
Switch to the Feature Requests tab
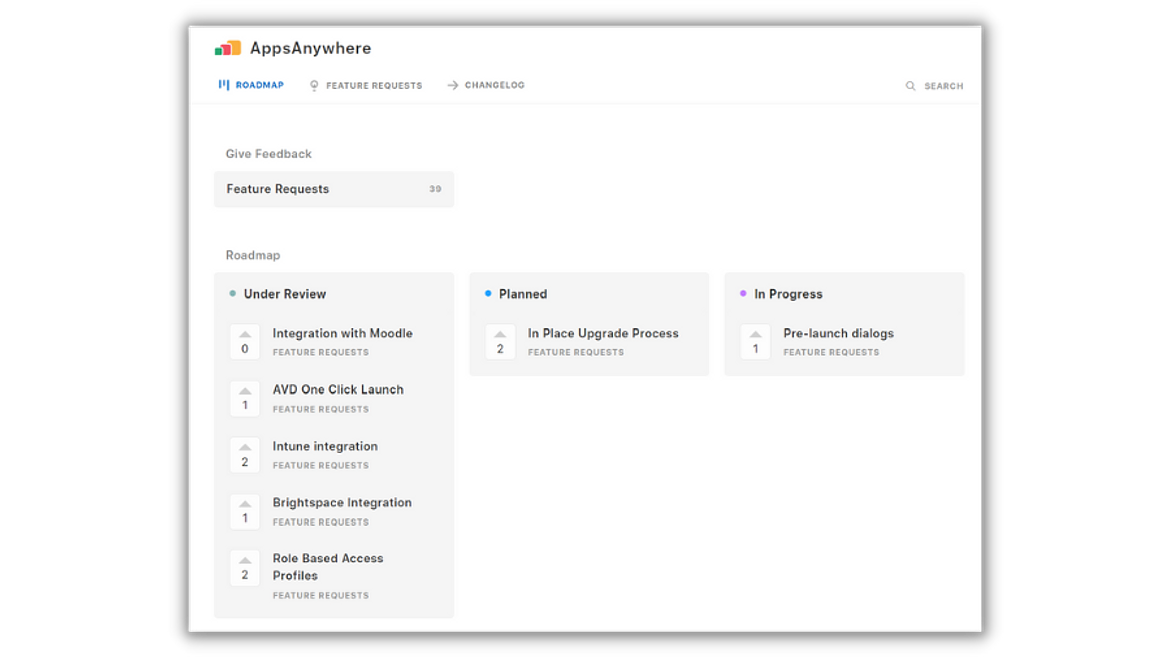[366, 86]
